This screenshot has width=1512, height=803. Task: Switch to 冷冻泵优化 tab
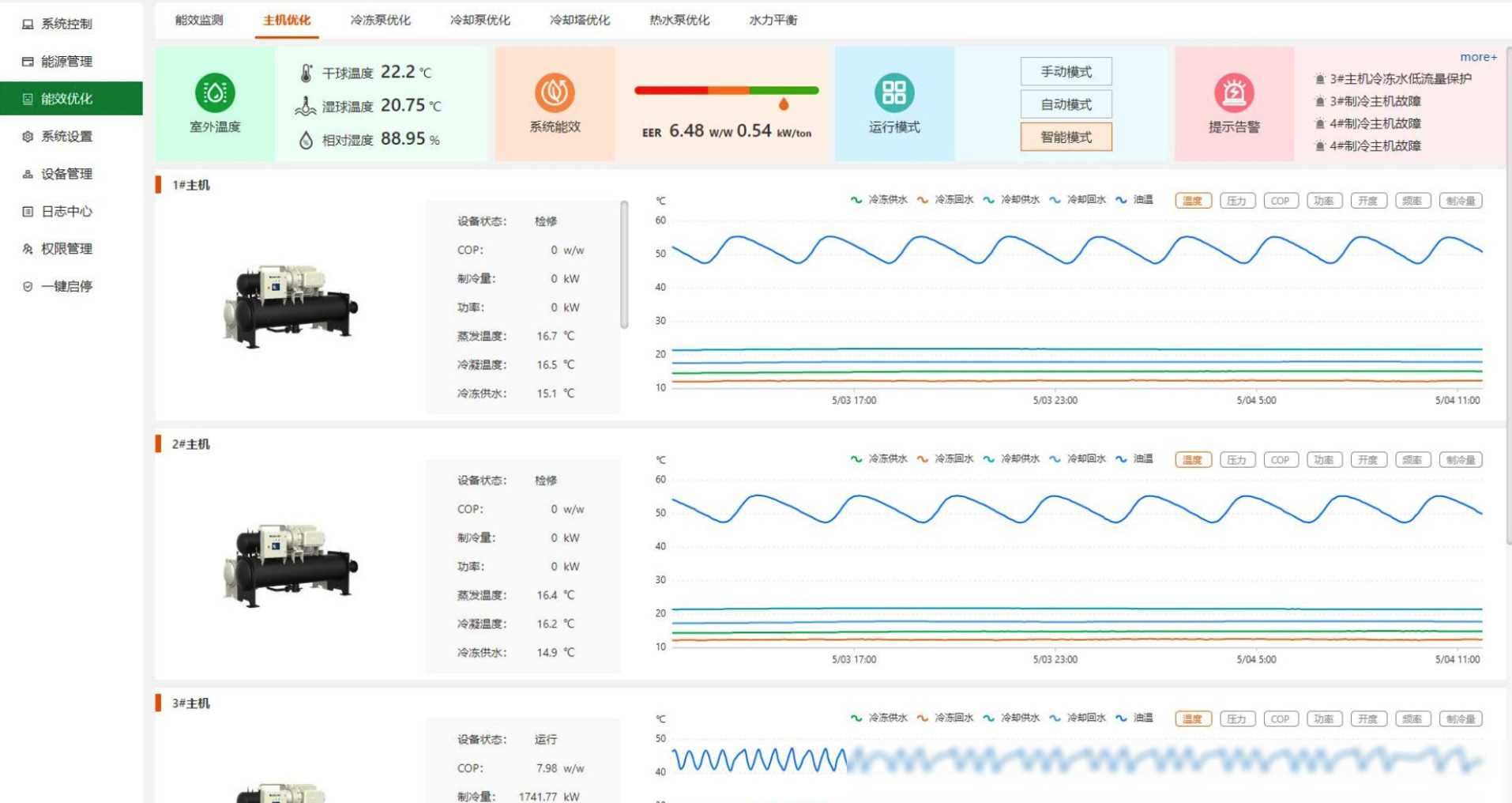tap(380, 20)
